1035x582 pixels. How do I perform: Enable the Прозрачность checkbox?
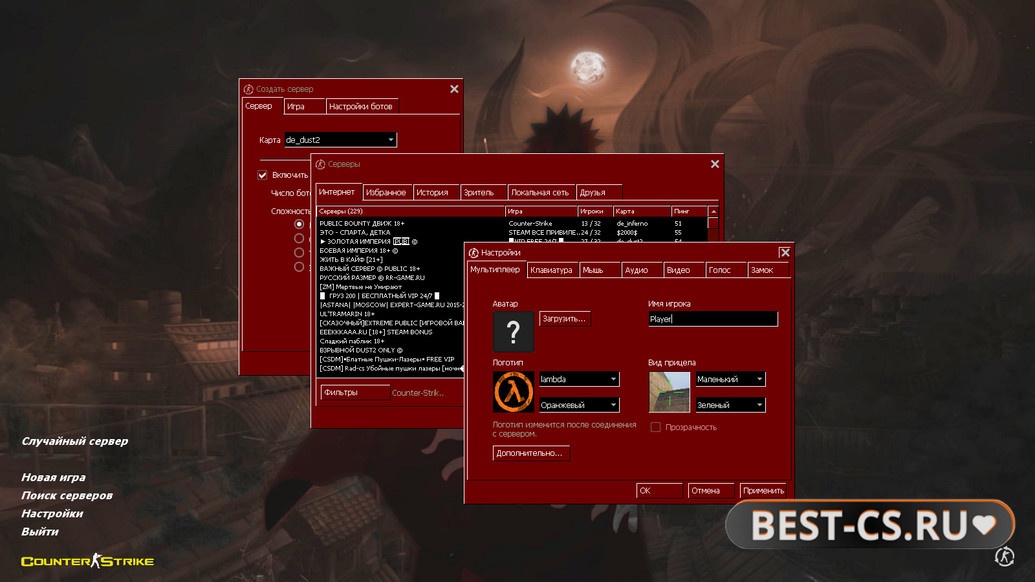pos(655,427)
